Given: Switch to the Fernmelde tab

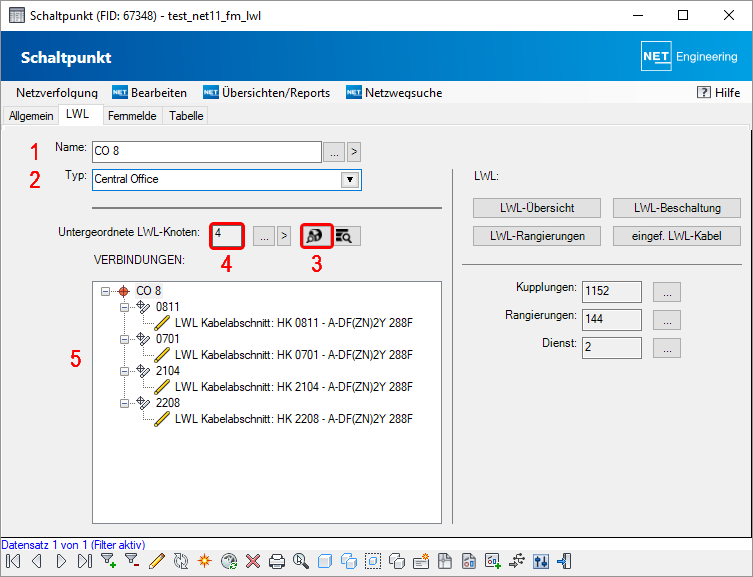Looking at the screenshot, I should pyautogui.click(x=131, y=116).
